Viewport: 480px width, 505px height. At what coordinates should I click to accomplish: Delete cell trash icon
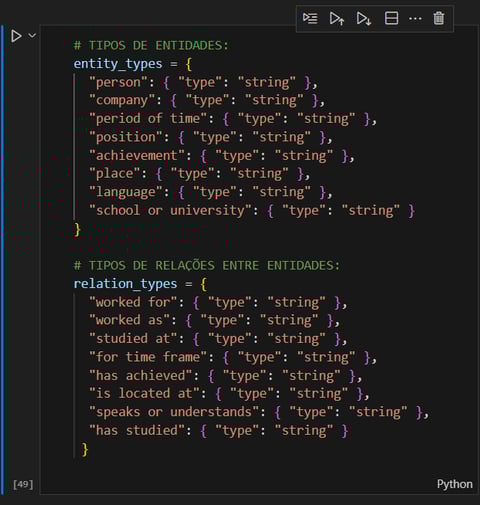439,18
